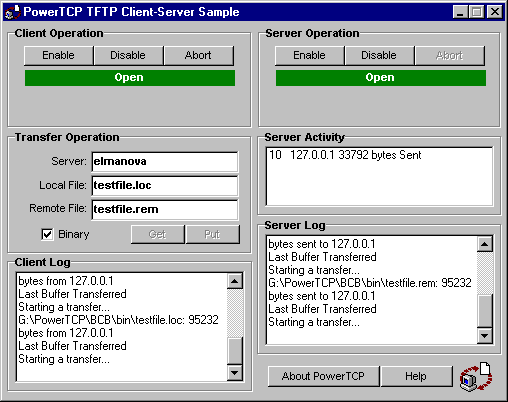Screen dimensions: 508x402
Task: Click the Help button
Action: pyautogui.click(x=416, y=376)
